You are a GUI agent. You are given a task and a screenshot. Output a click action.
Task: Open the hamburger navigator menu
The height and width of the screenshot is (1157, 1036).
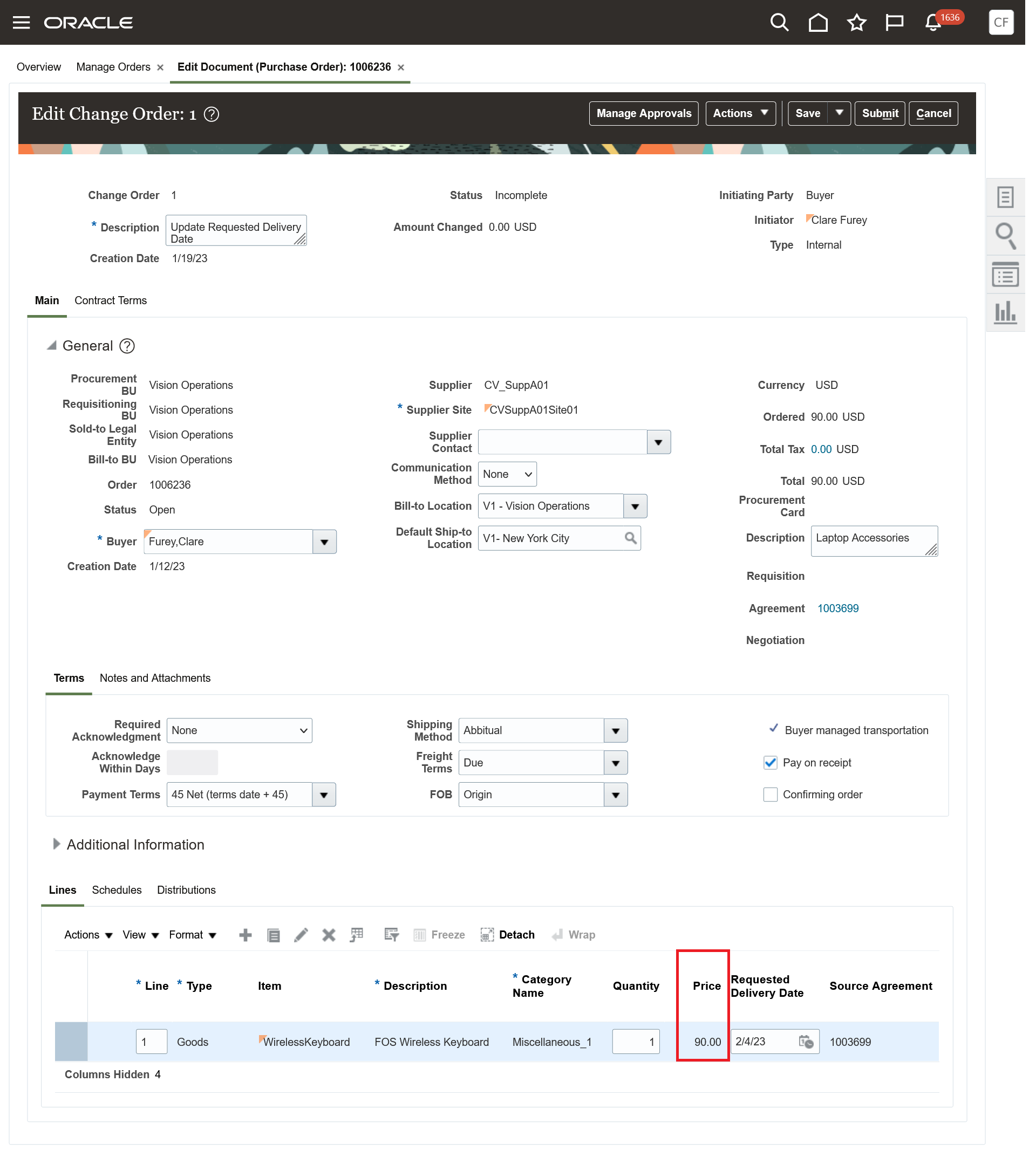(x=22, y=23)
